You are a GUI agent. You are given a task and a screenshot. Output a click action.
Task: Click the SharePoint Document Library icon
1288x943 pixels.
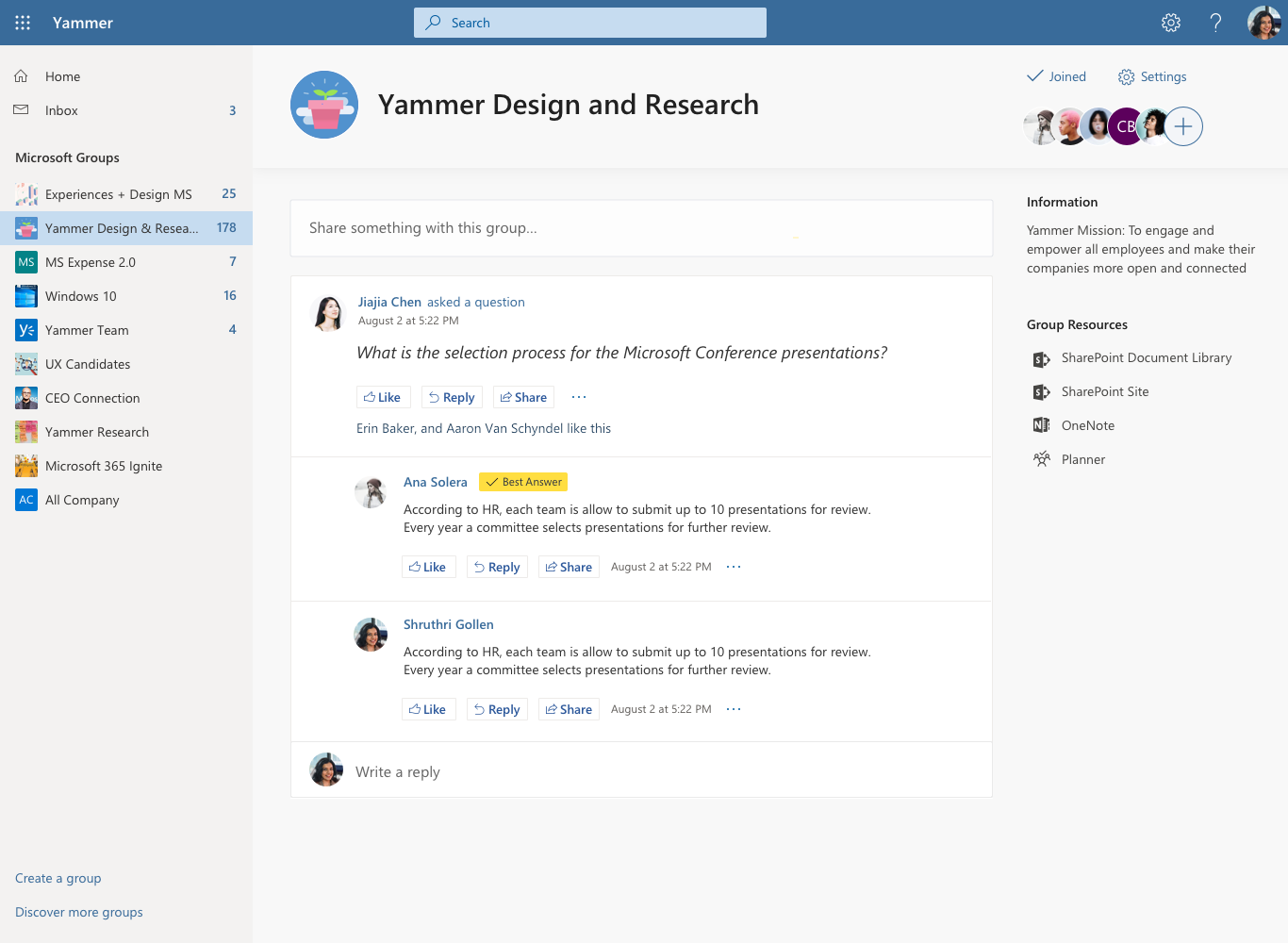pyautogui.click(x=1041, y=358)
